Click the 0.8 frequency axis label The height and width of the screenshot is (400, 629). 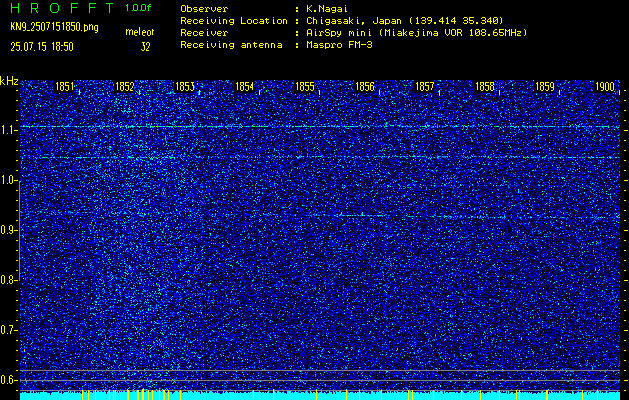(7, 280)
